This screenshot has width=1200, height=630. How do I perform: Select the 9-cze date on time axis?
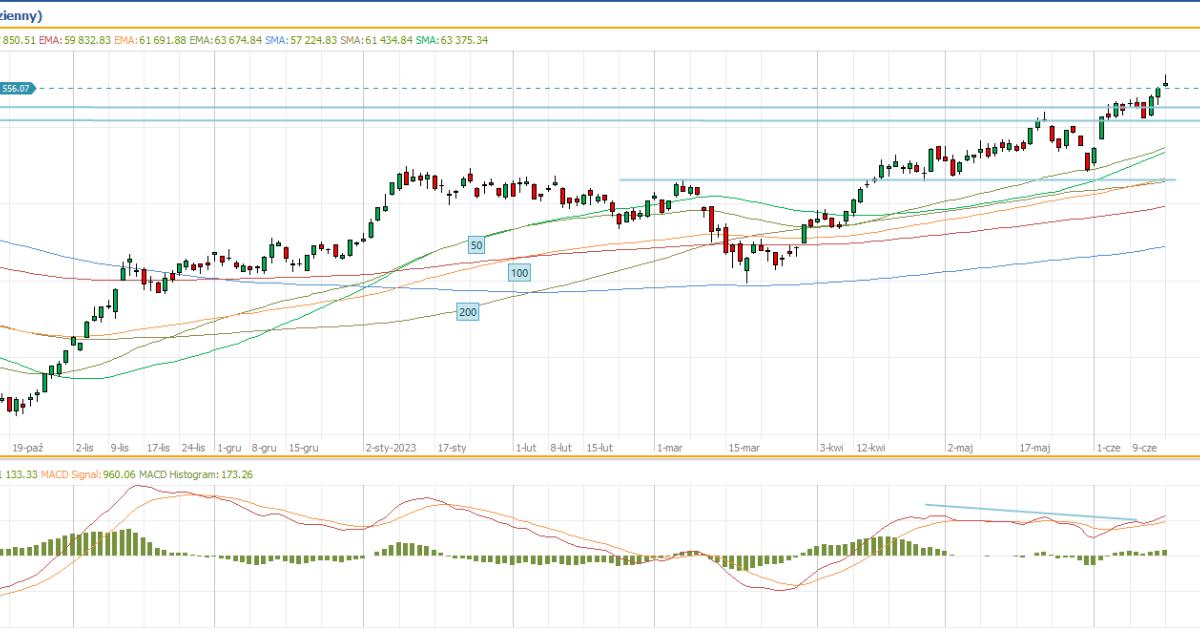pos(1145,448)
